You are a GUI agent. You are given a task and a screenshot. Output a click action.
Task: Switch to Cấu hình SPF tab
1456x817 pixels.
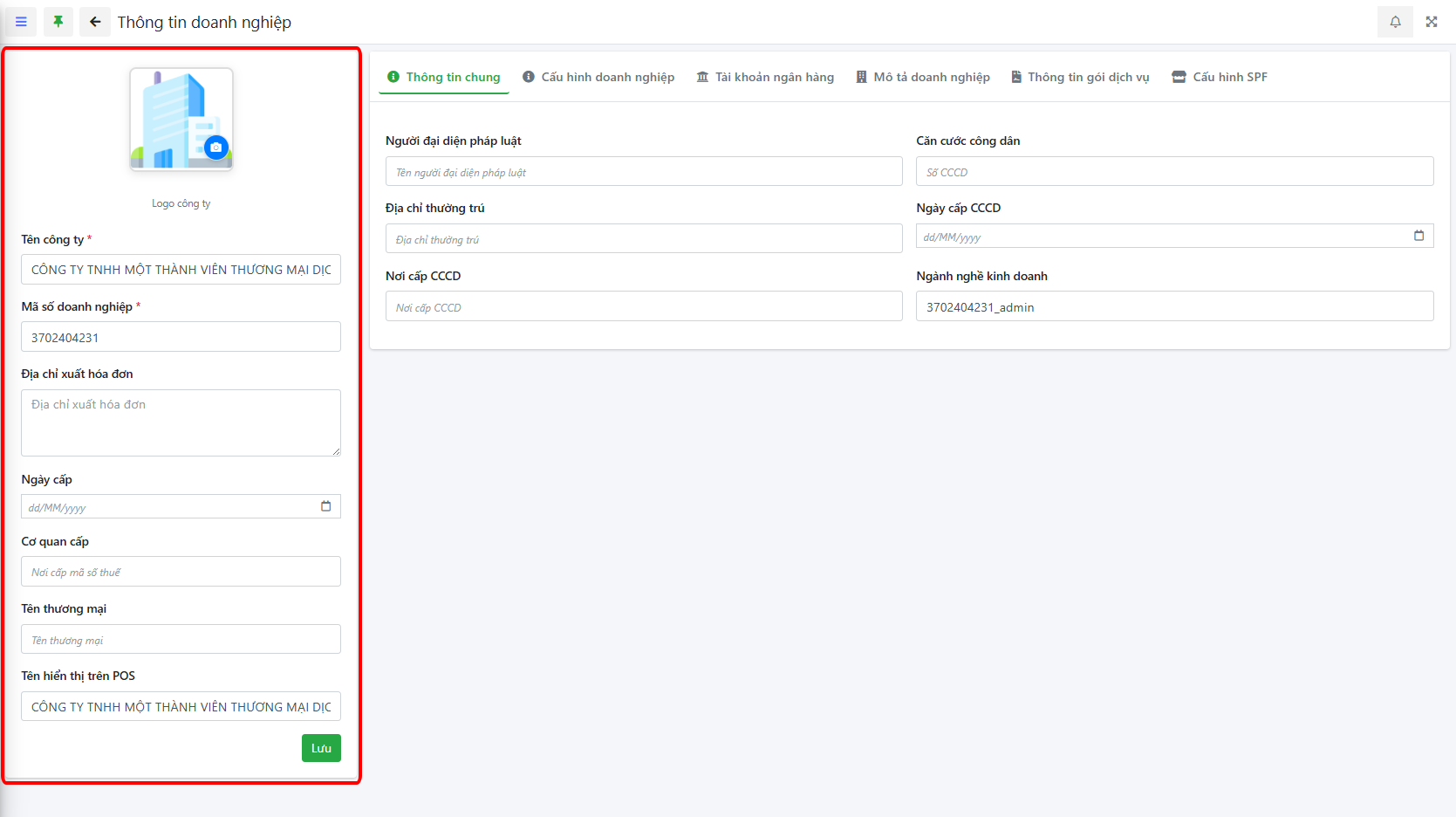click(x=1220, y=77)
